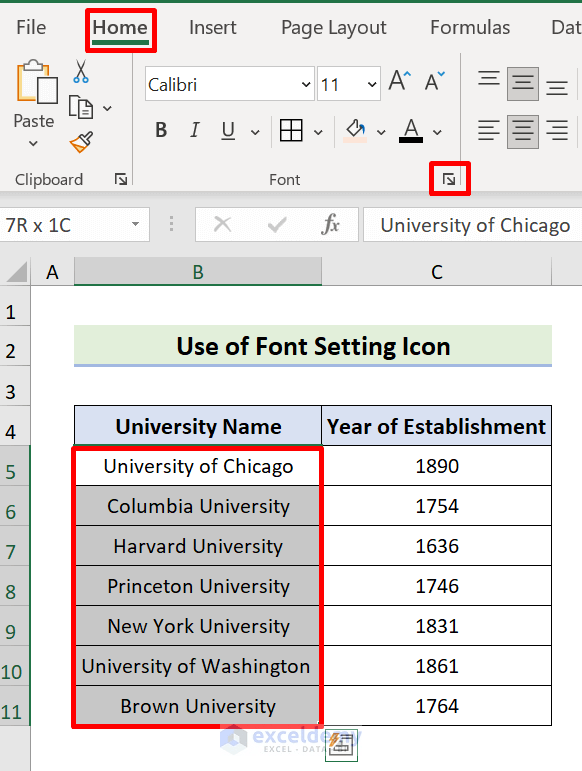Switch to the Home tab
The image size is (582, 771).
[x=120, y=28]
